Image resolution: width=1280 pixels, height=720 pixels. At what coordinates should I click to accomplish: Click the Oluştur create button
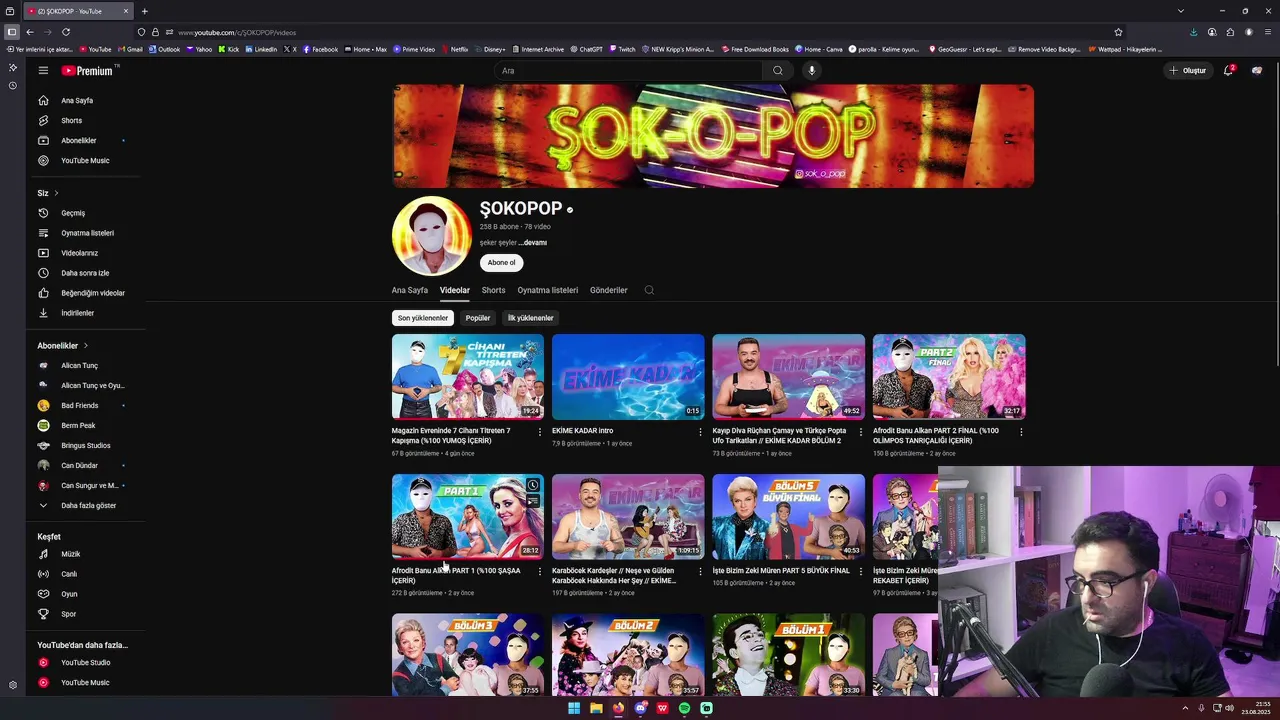(1188, 70)
